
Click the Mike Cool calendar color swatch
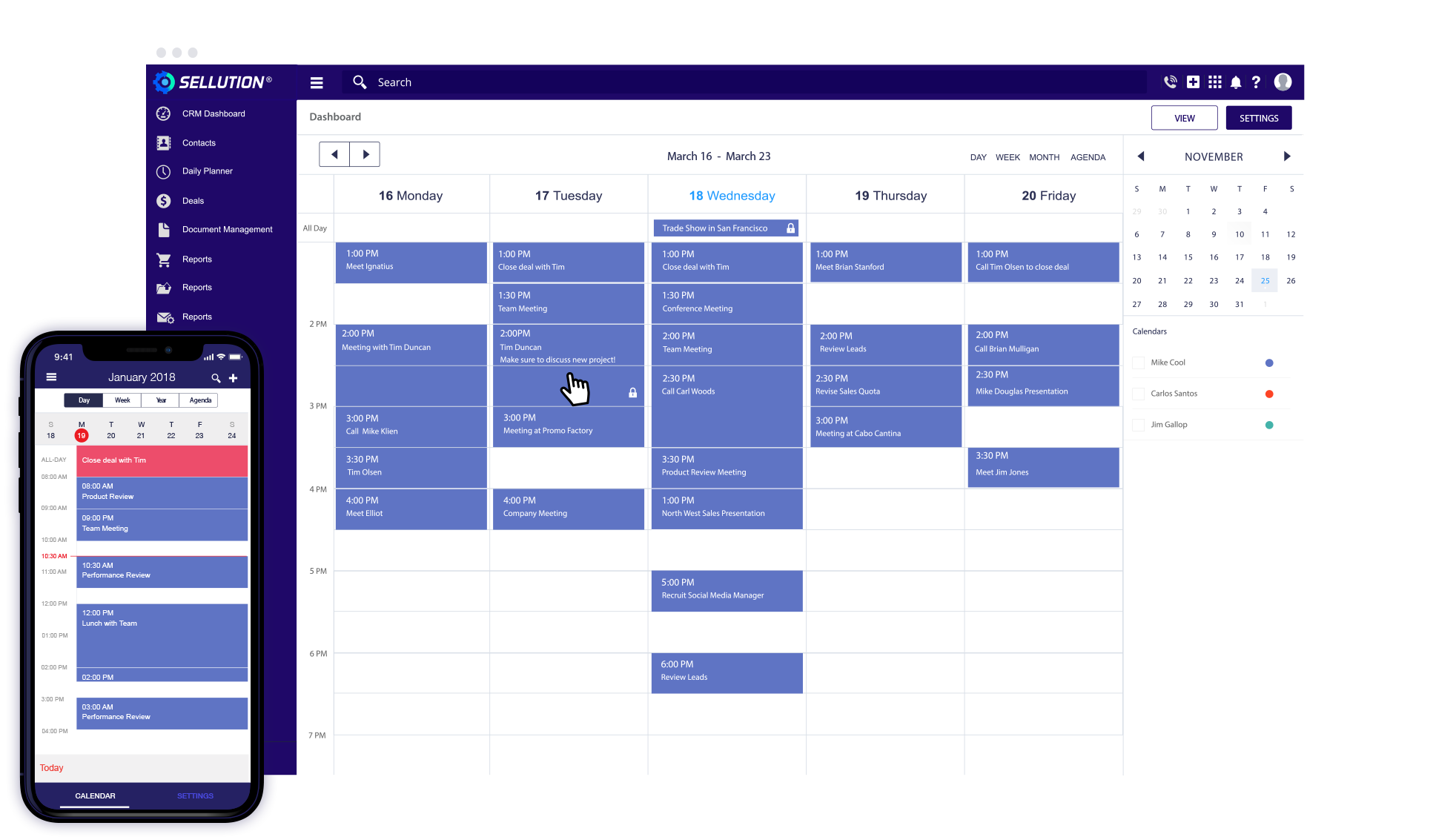click(x=1269, y=362)
